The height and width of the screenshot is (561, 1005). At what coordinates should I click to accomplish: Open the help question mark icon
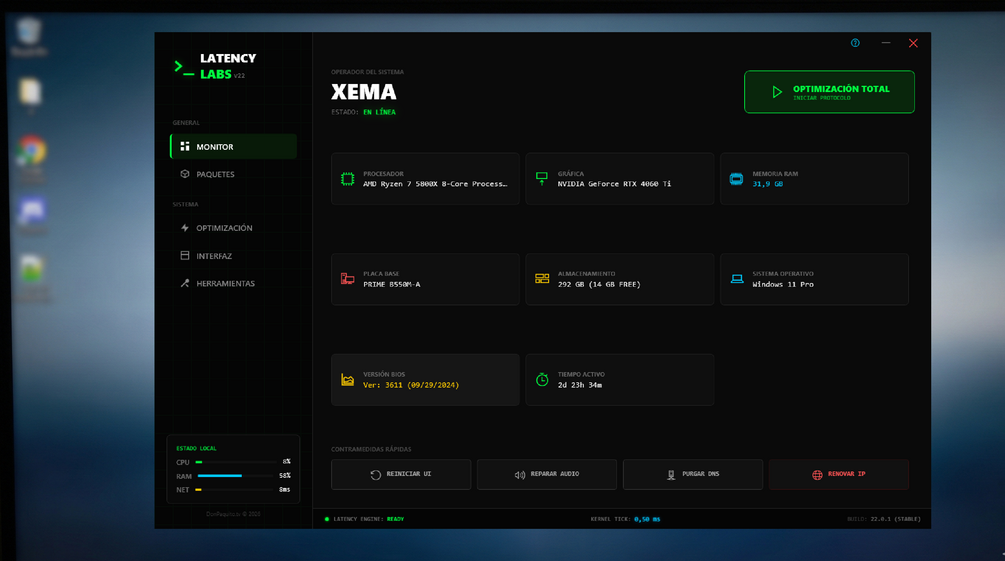click(x=855, y=43)
